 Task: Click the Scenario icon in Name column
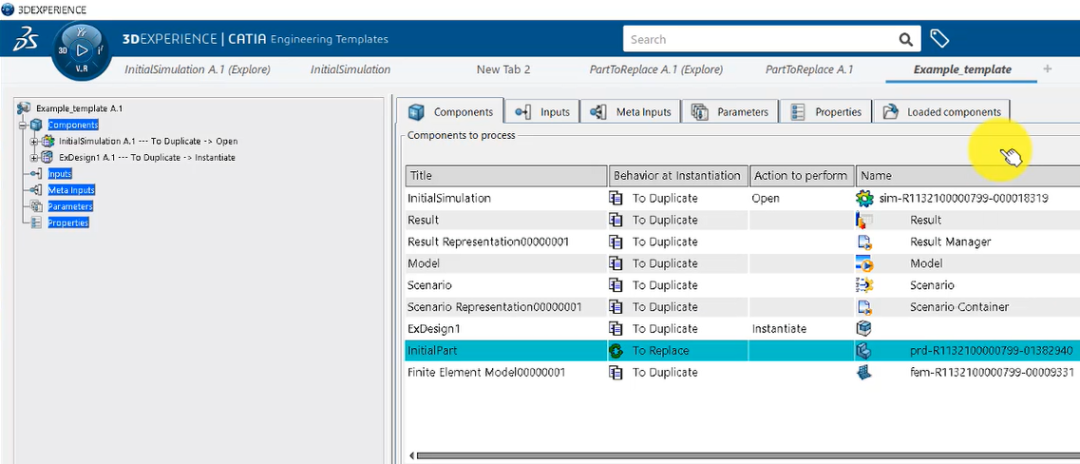(864, 285)
